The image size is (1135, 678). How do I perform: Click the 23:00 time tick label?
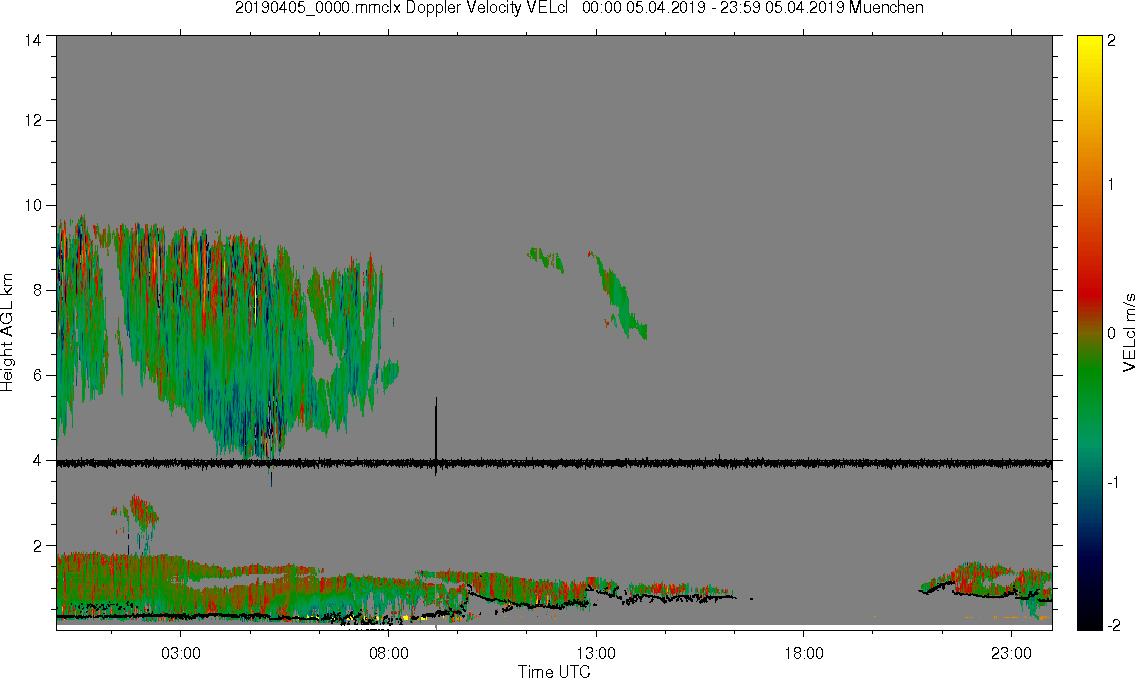pyautogui.click(x=1011, y=653)
